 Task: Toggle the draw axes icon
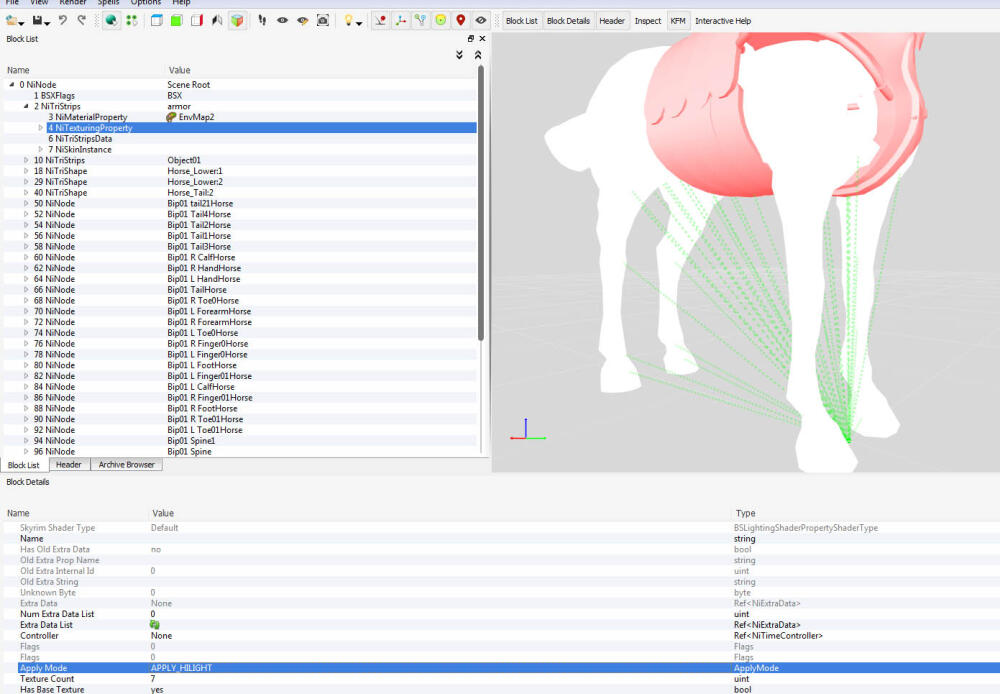[401, 20]
